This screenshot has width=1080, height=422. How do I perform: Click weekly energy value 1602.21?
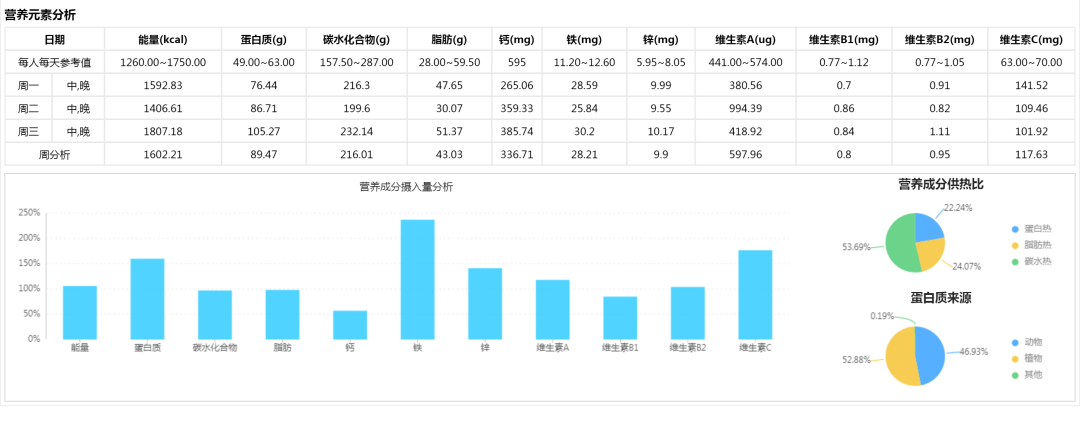tap(163, 154)
